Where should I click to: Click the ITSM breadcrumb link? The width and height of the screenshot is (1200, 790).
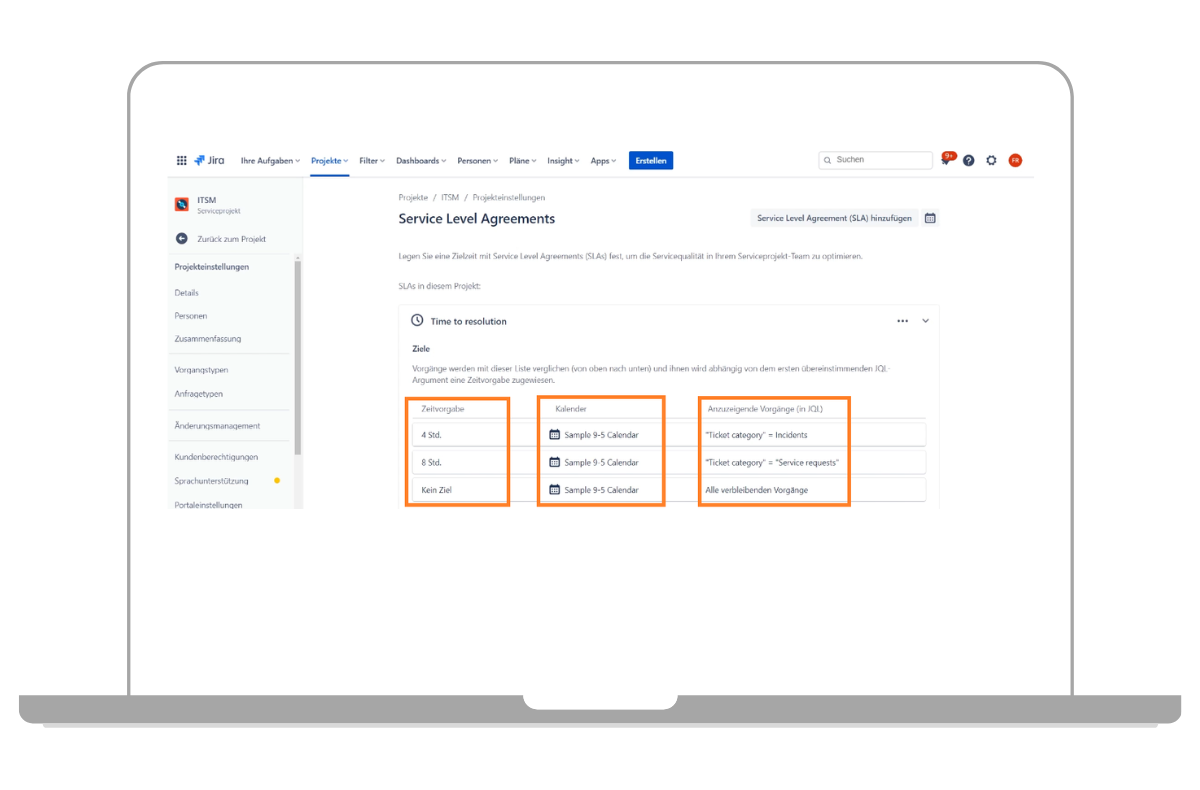point(450,198)
